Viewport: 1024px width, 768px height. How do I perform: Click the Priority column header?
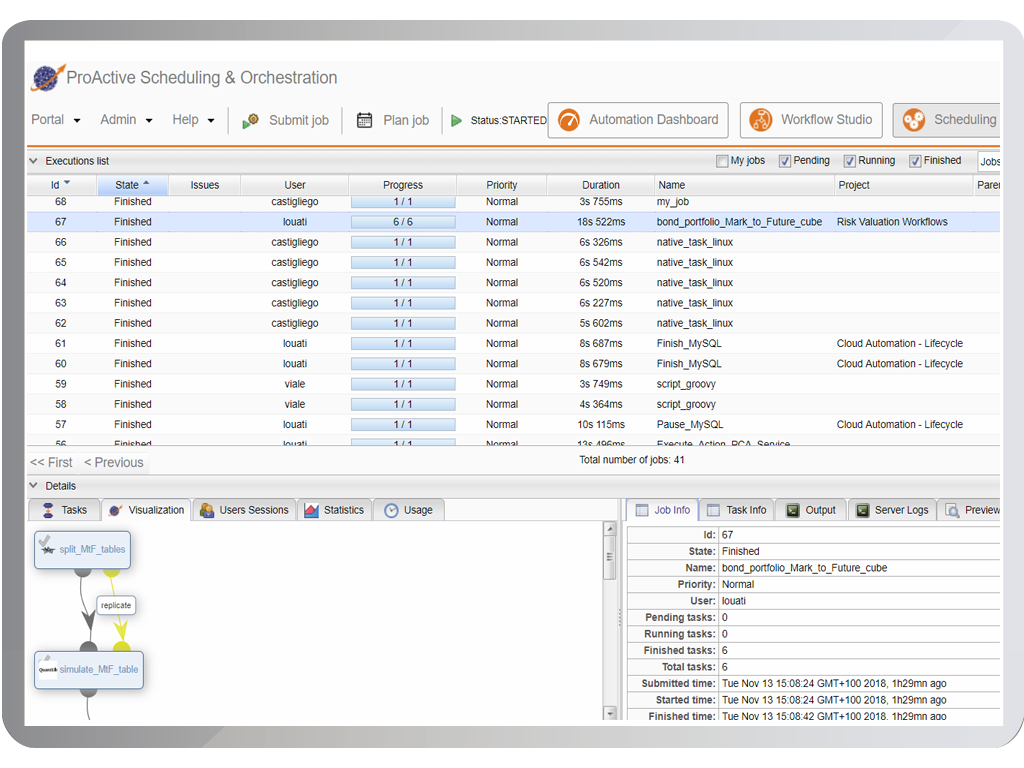(502, 185)
